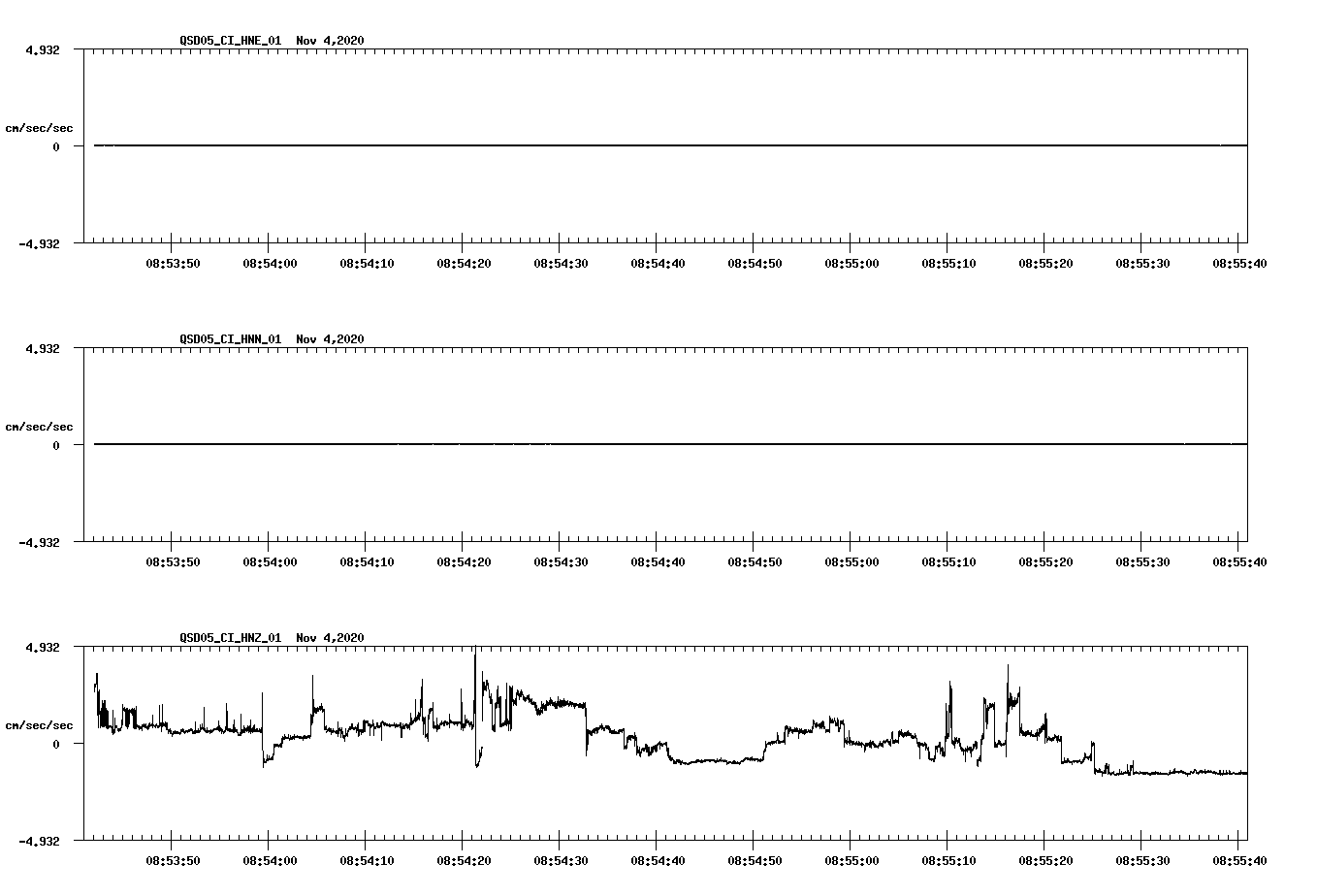
Task: Click the flat HNE waveform trace
Action: point(582,145)
